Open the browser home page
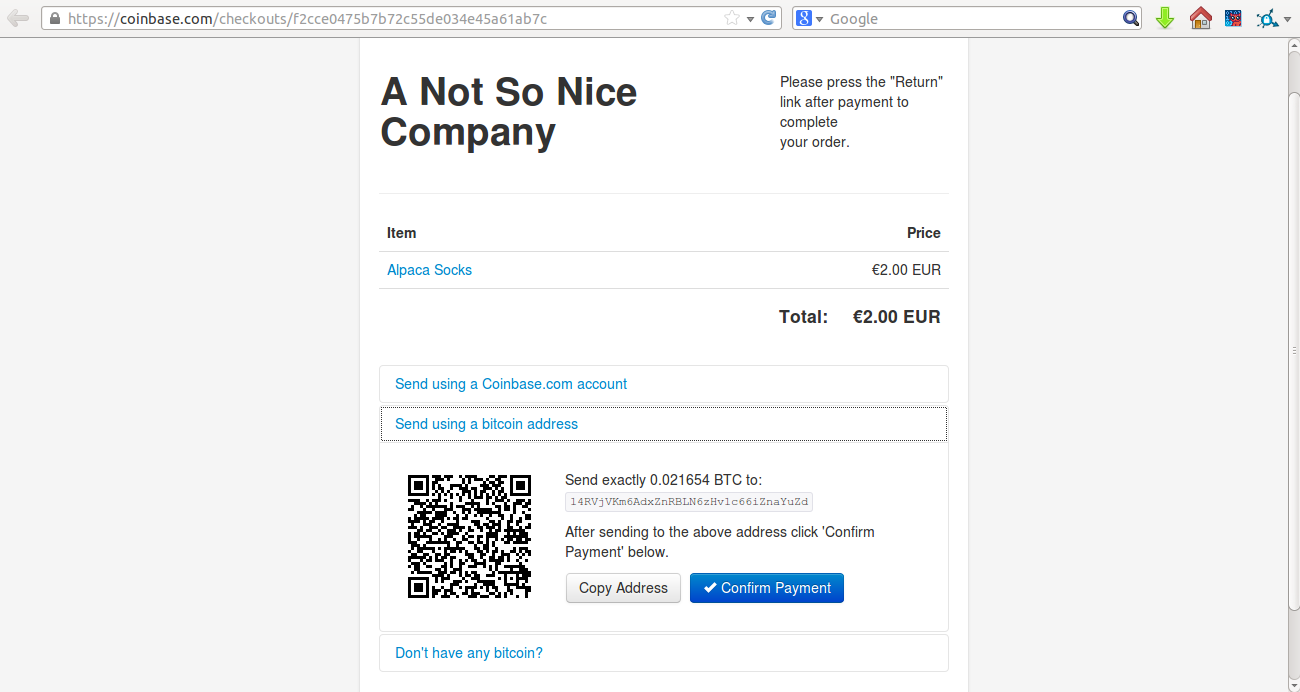 coord(1200,17)
